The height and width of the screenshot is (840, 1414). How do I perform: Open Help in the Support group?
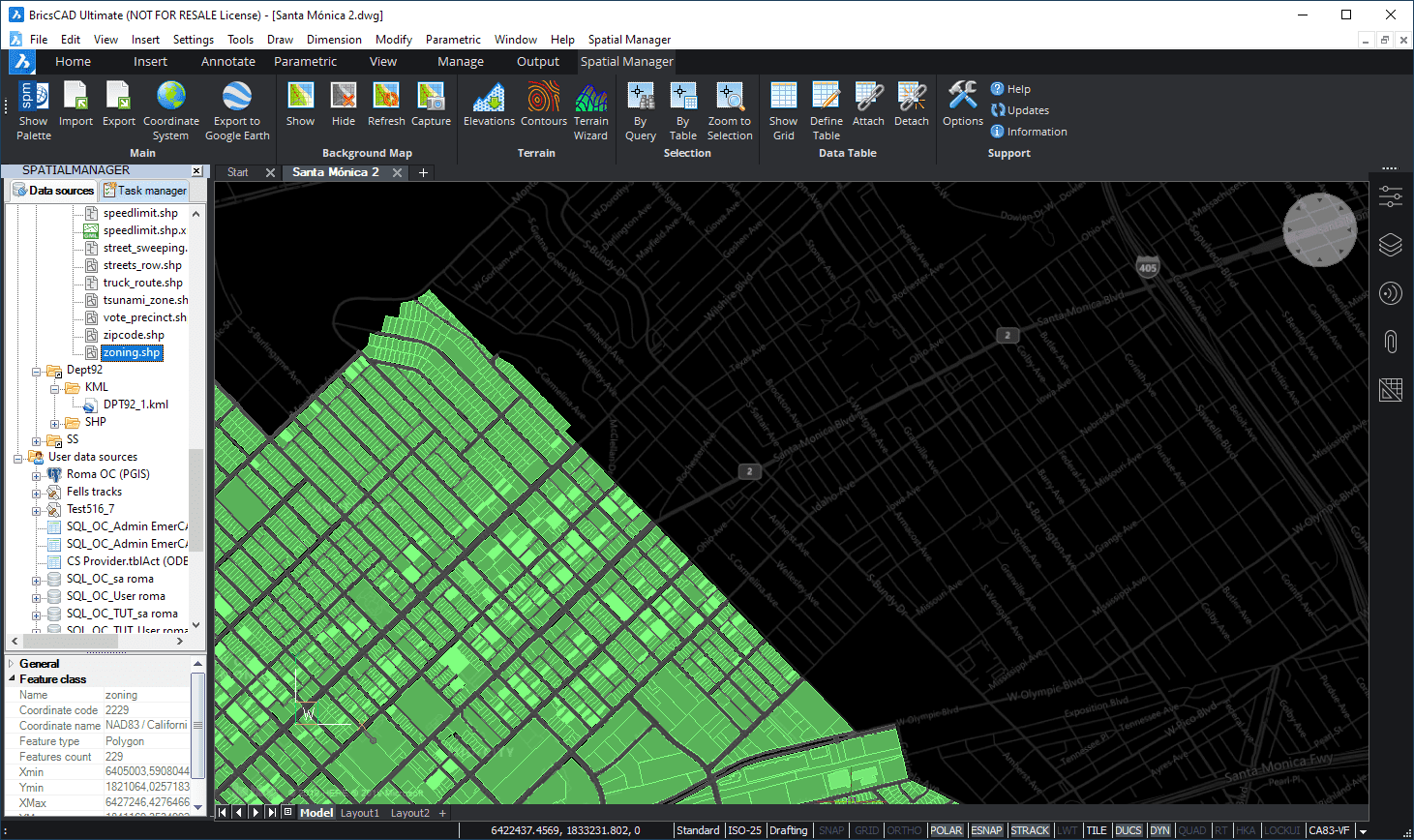pyautogui.click(x=1010, y=89)
